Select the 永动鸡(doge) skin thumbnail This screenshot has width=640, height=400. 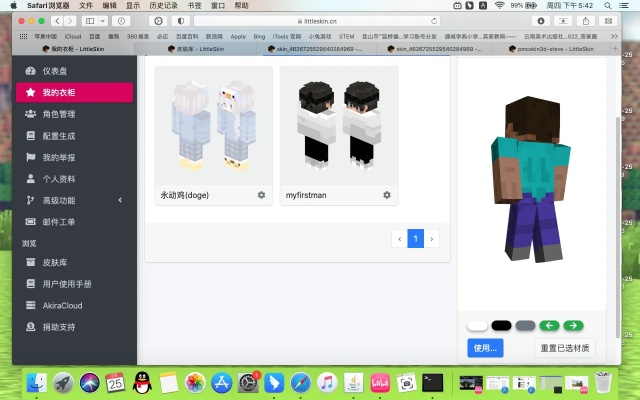tap(213, 126)
